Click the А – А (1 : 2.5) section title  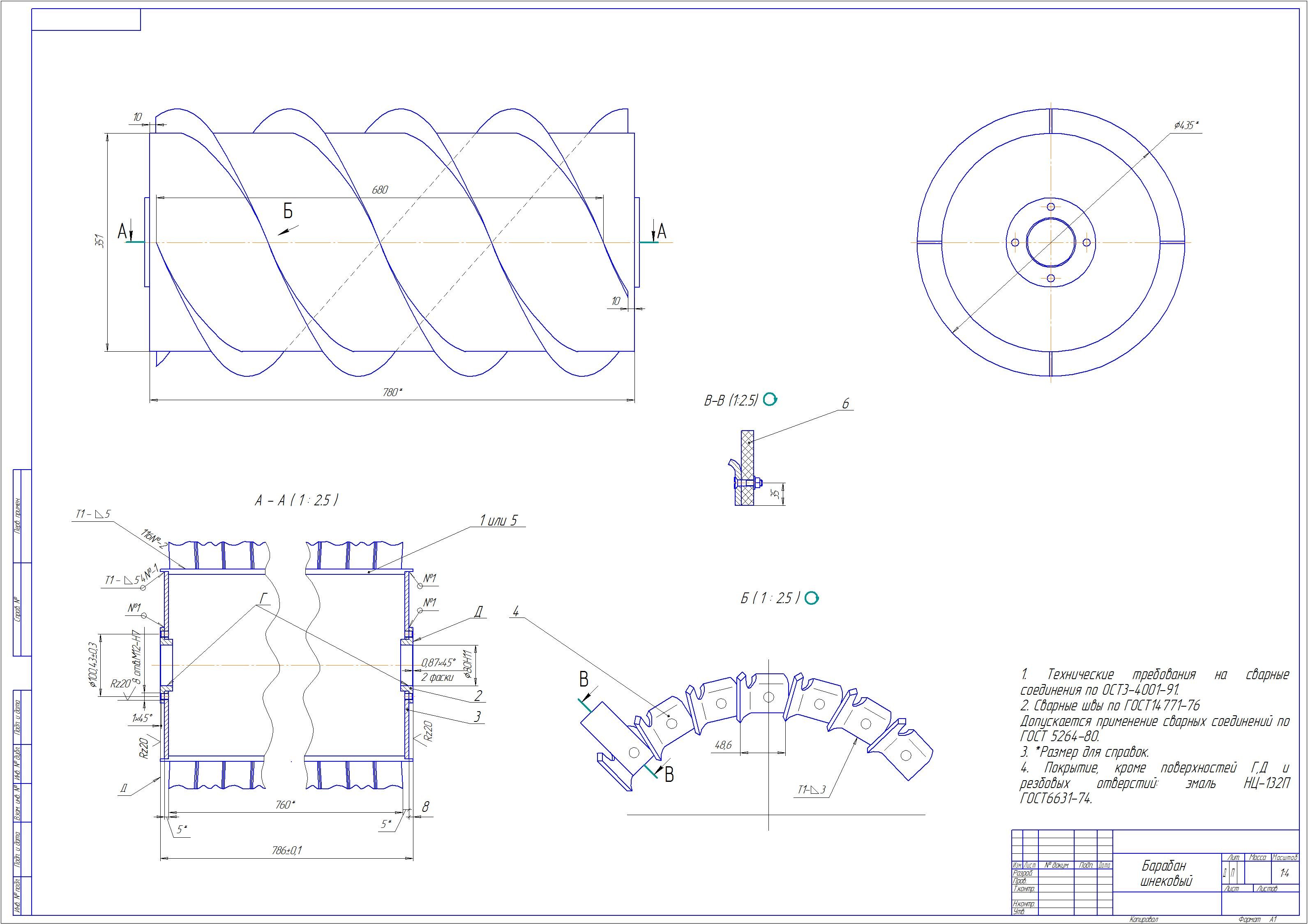click(296, 500)
